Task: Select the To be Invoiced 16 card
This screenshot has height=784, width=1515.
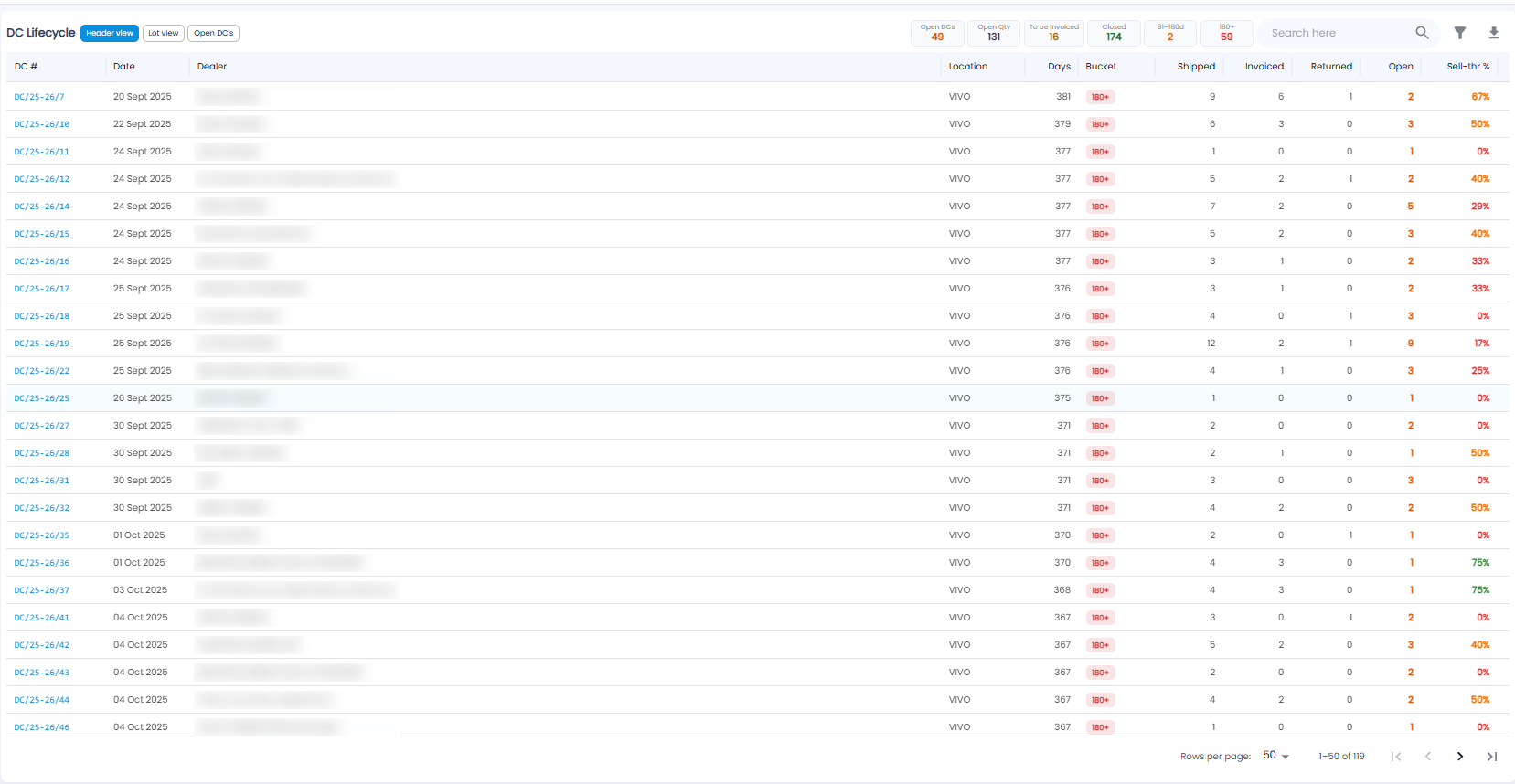Action: 1054,33
